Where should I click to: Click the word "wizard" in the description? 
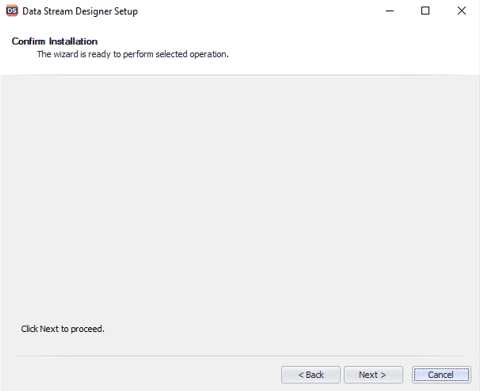[x=66, y=54]
